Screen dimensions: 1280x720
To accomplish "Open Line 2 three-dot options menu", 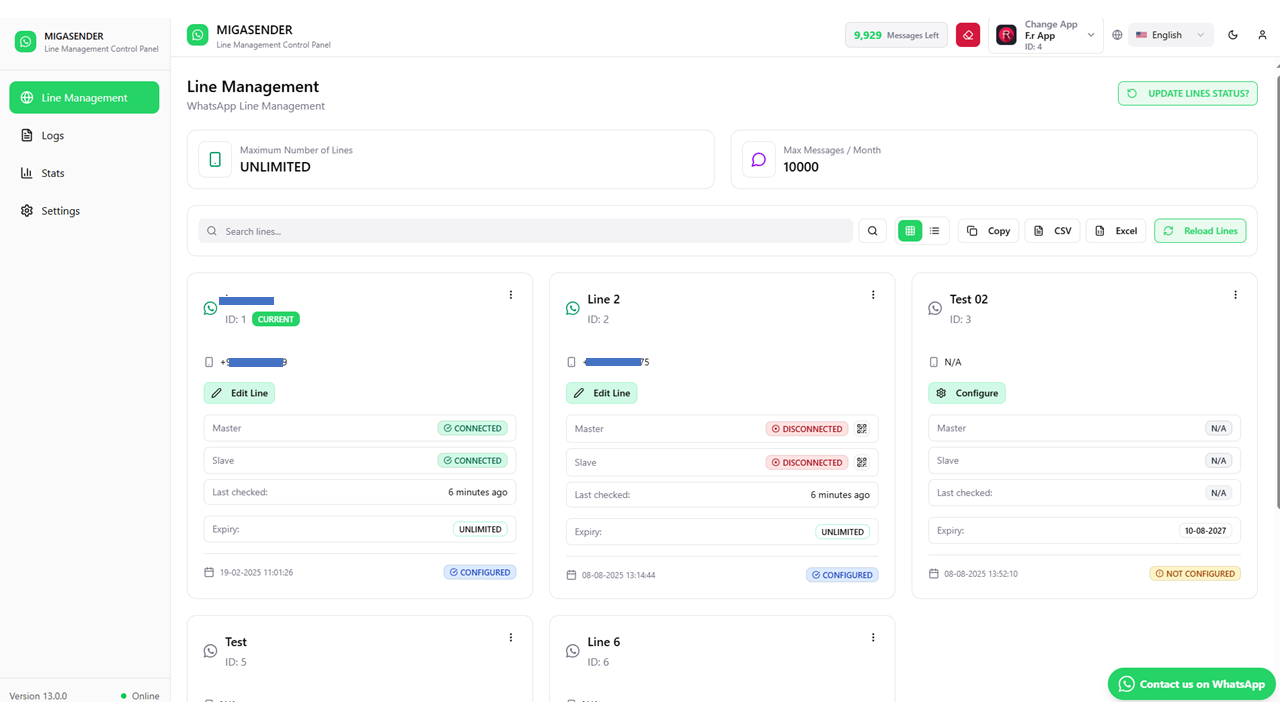I will (x=873, y=295).
